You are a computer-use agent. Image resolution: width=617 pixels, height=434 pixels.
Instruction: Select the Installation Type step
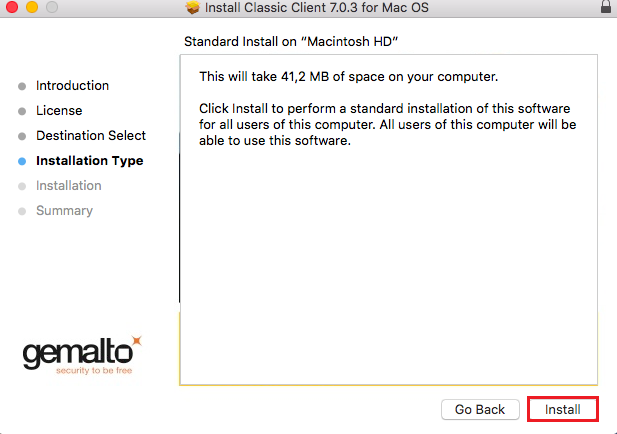pos(90,161)
